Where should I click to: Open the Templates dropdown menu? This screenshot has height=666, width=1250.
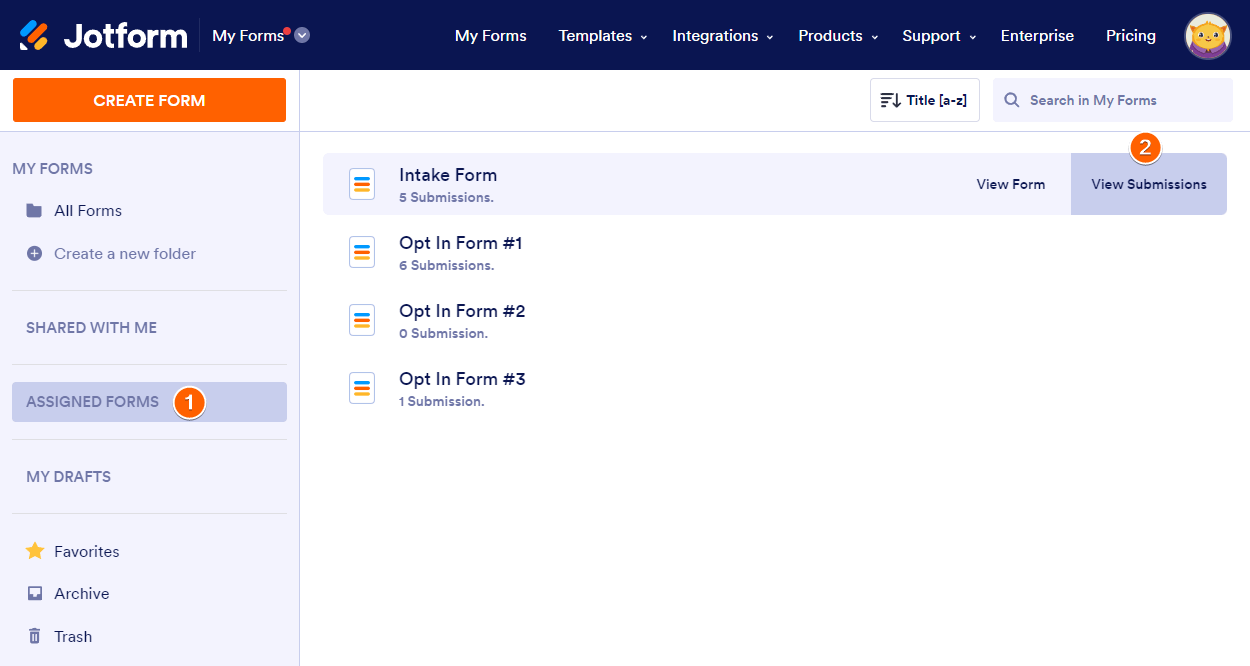coord(602,36)
